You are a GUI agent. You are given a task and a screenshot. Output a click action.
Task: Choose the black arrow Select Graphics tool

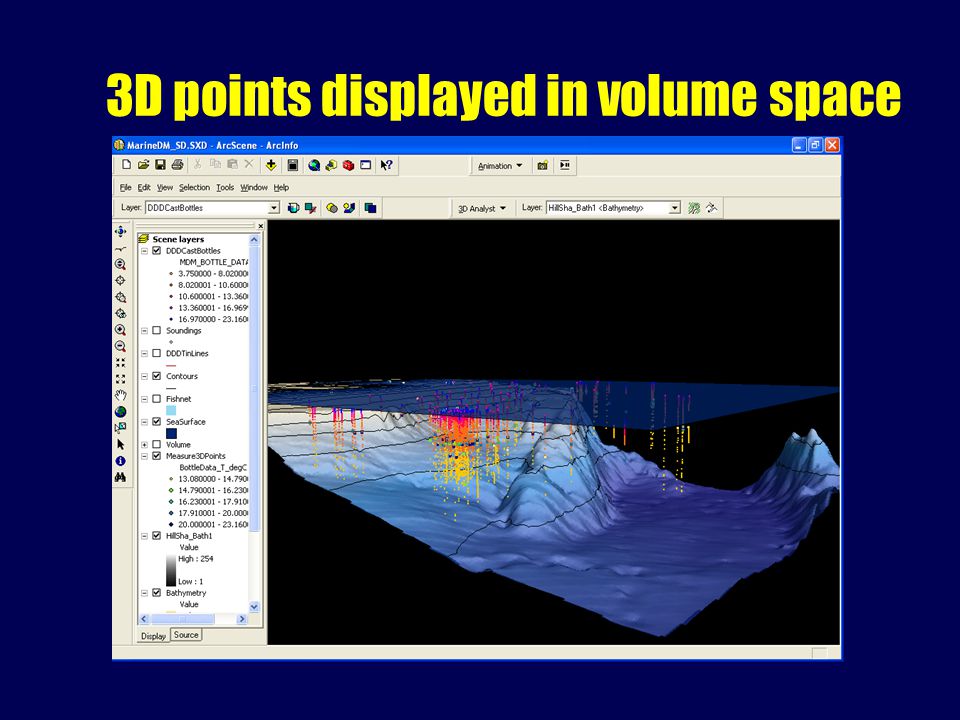[121, 444]
